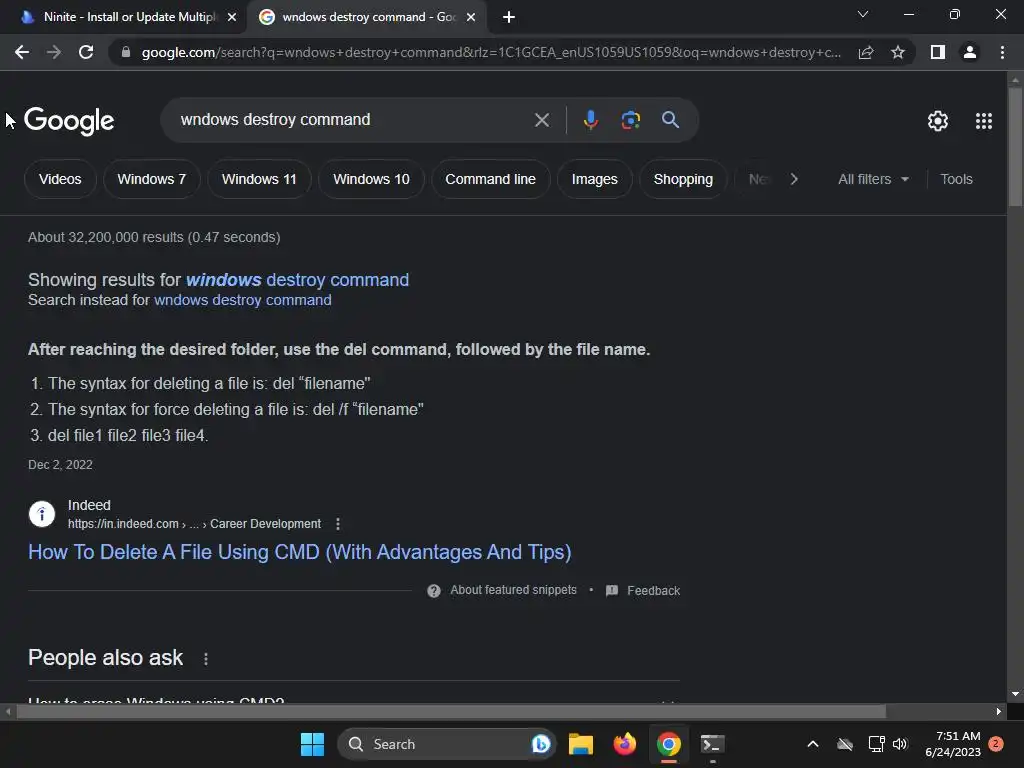Open About featured snippets help

[502, 590]
